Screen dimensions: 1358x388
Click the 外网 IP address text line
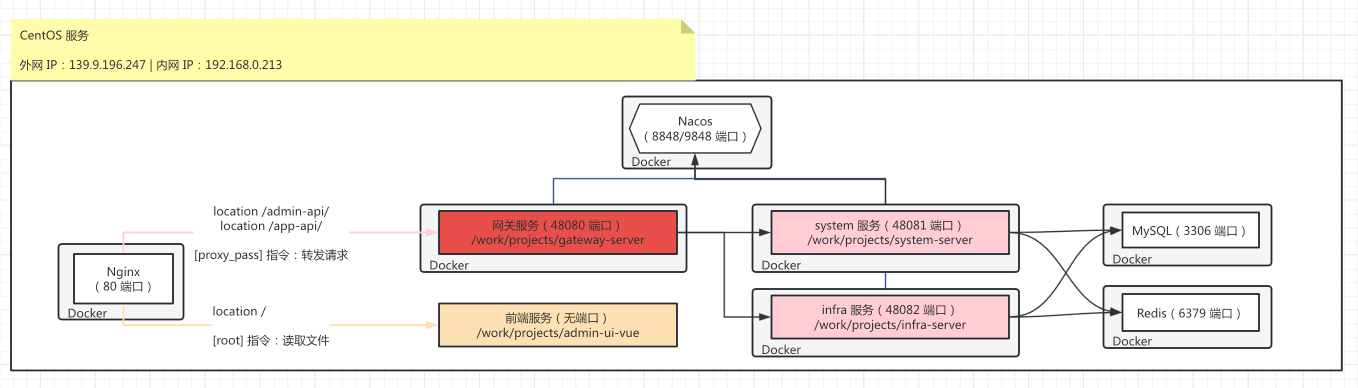(150, 65)
